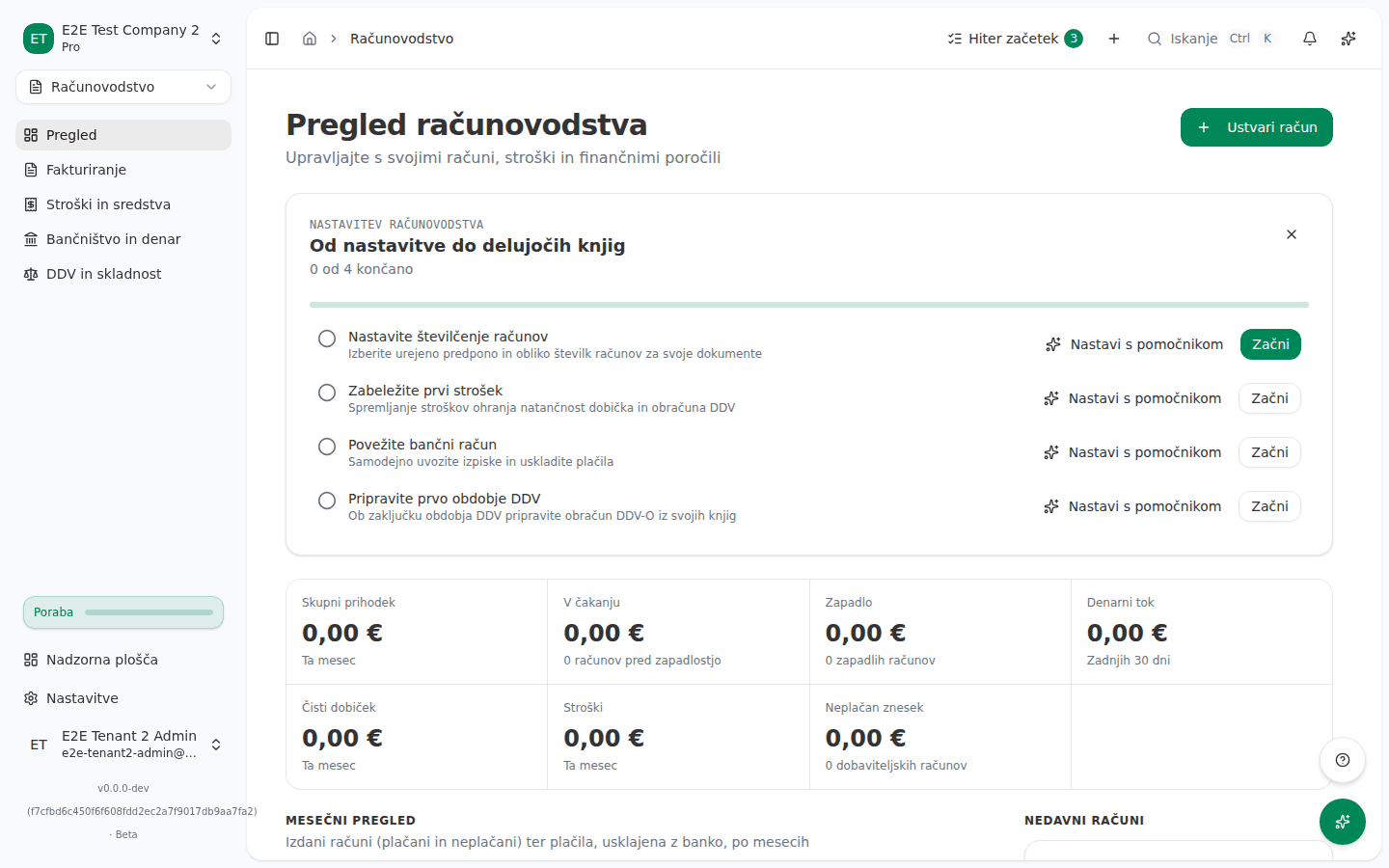
Task: Open Bančništvo in denar section
Action: coord(123,239)
